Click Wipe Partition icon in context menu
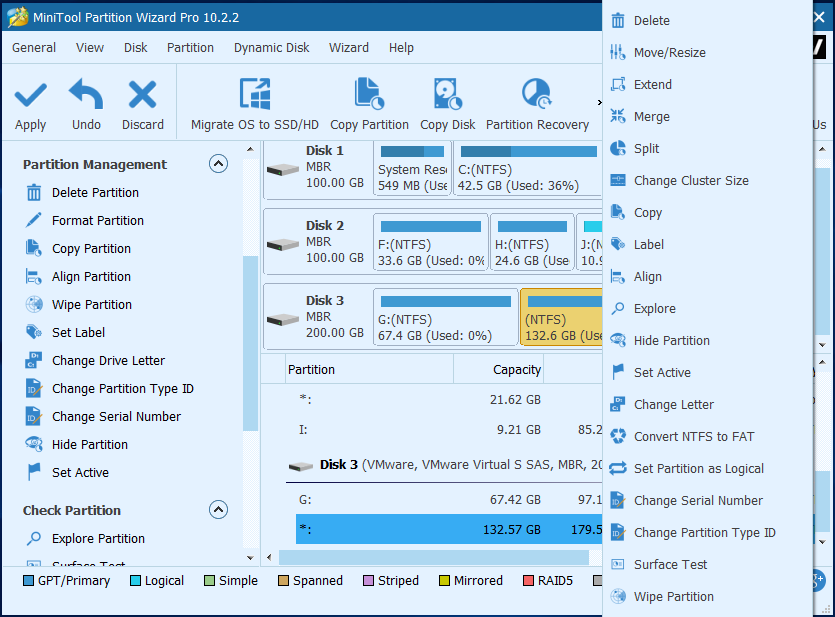This screenshot has height=617, width=835. [x=618, y=596]
